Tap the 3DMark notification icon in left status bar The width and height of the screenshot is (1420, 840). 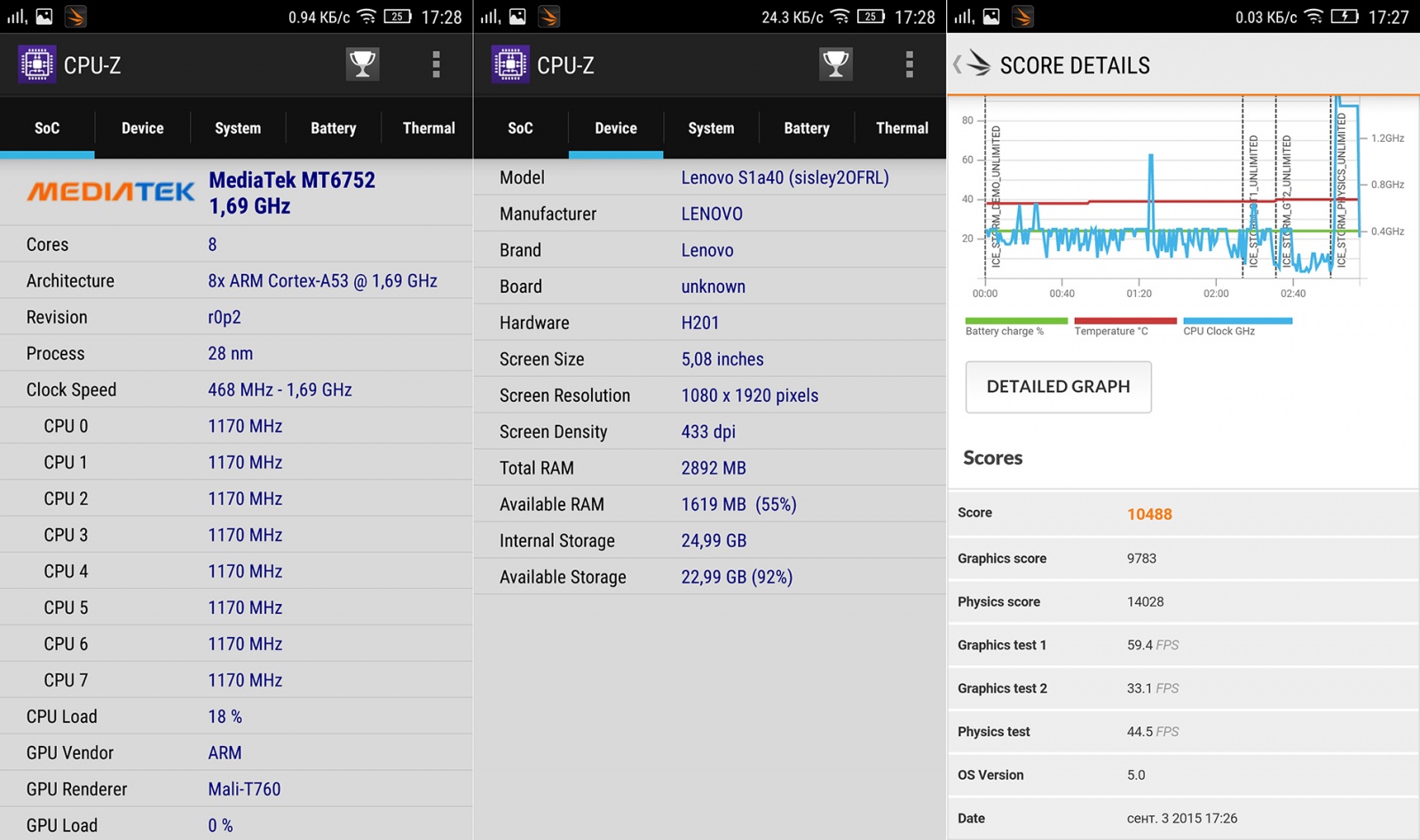(75, 17)
